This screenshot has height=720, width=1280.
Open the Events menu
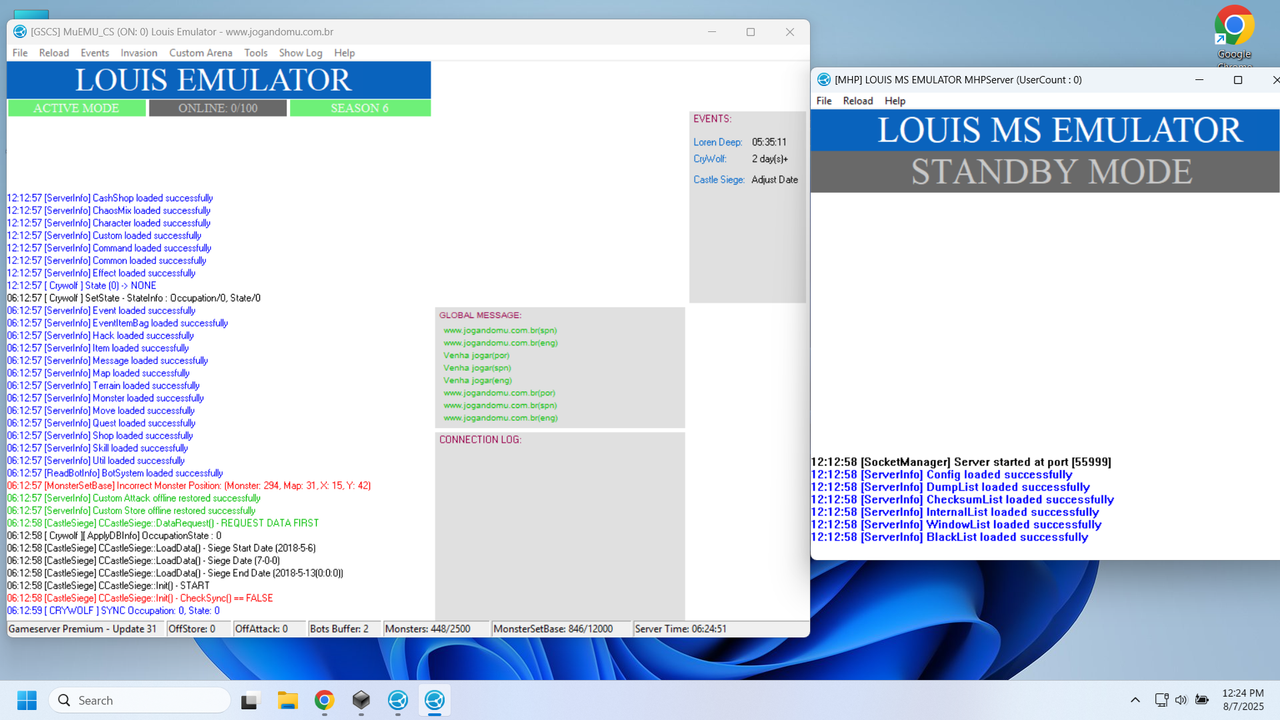click(x=95, y=53)
